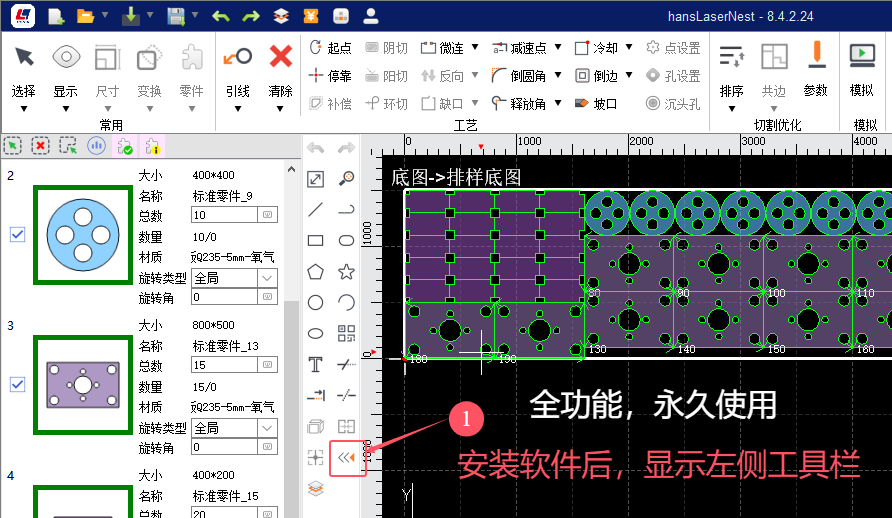Click the new file icon in title bar
This screenshot has width=892, height=518.
(56, 16)
